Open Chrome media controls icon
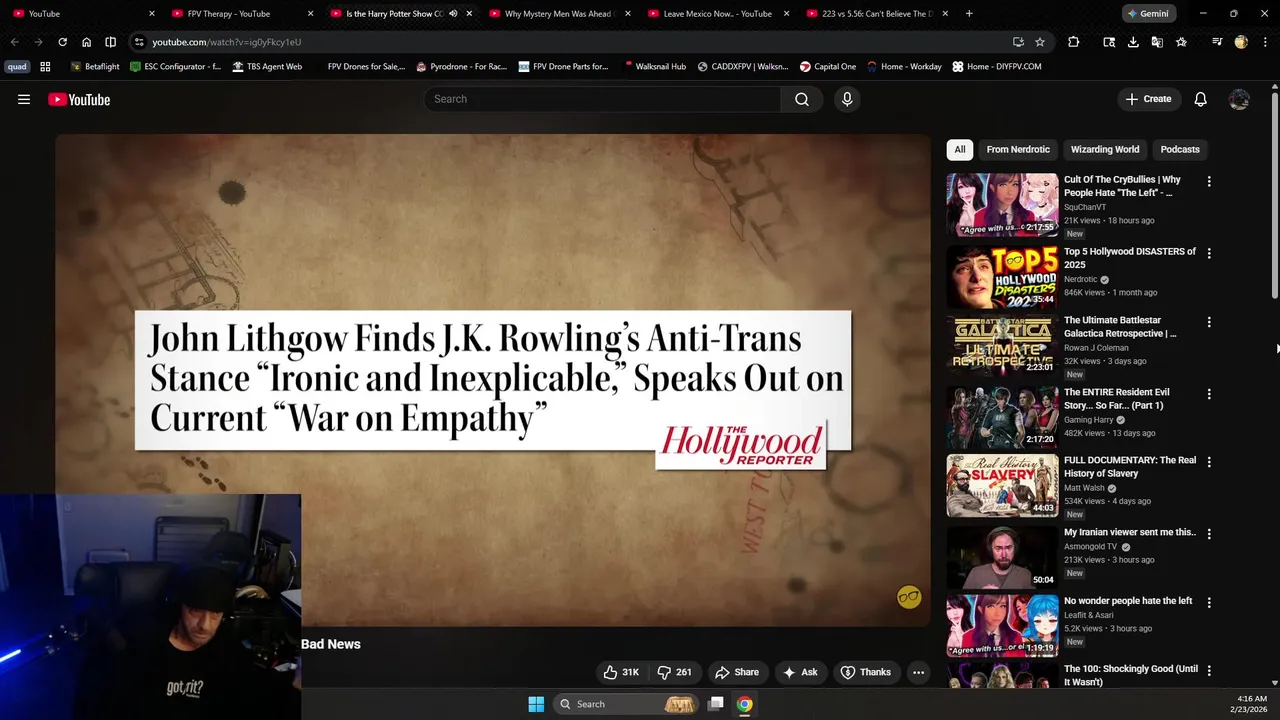The height and width of the screenshot is (720, 1280). pos(1217,42)
